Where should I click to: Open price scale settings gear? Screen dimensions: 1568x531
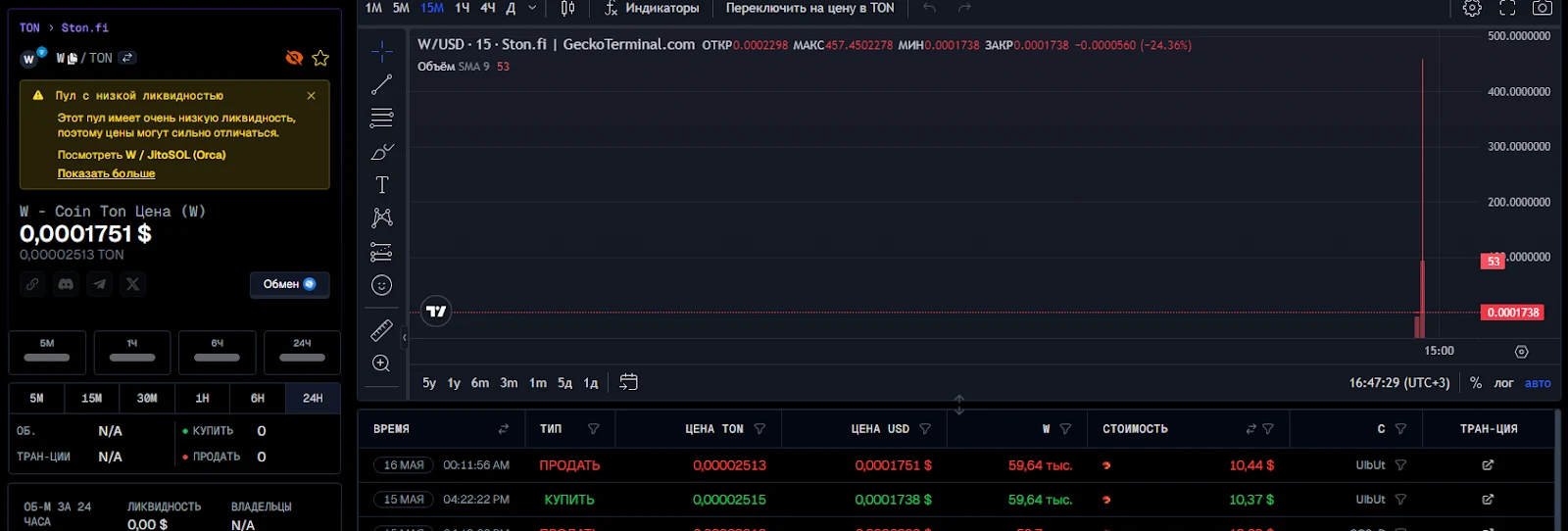[x=1521, y=352]
